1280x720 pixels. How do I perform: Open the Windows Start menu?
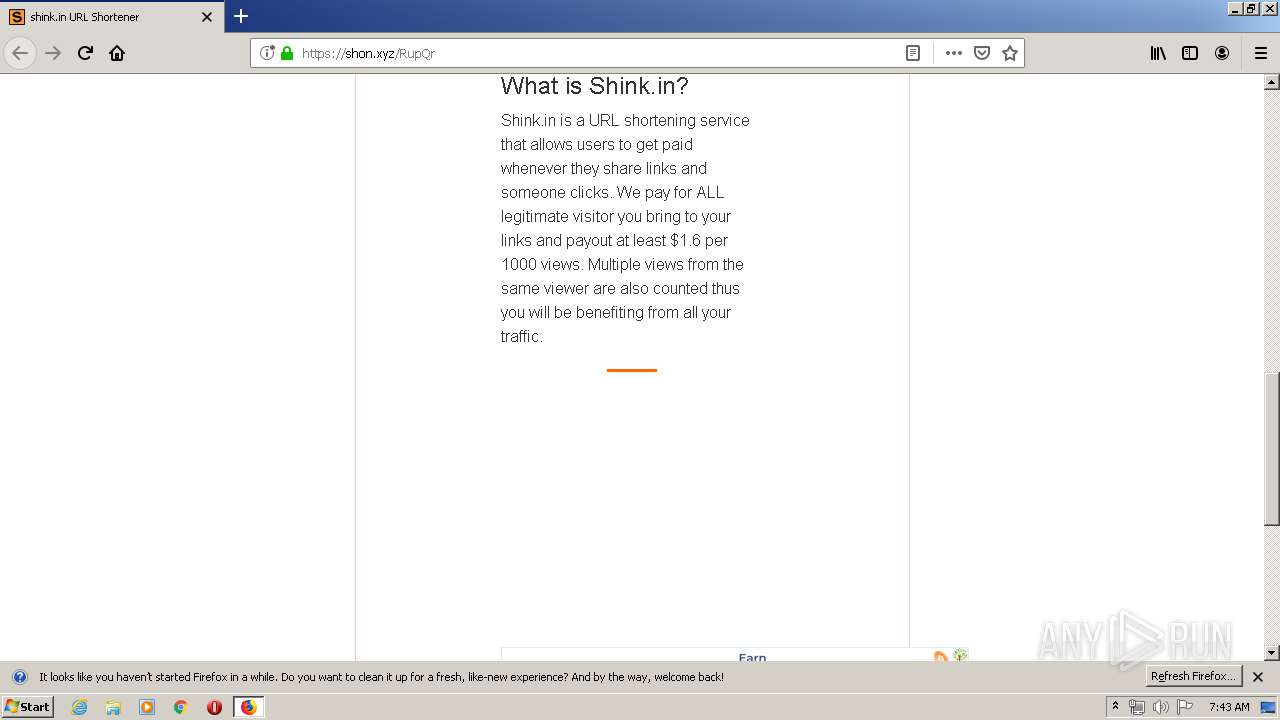[27, 706]
